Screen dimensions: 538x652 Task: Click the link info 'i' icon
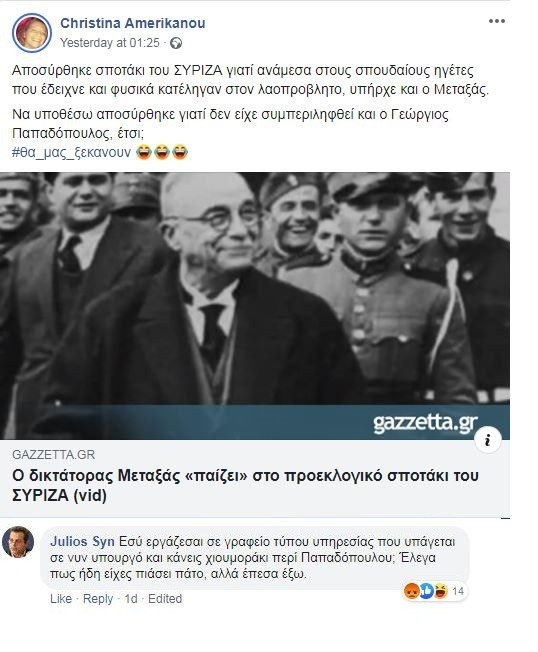point(488,440)
